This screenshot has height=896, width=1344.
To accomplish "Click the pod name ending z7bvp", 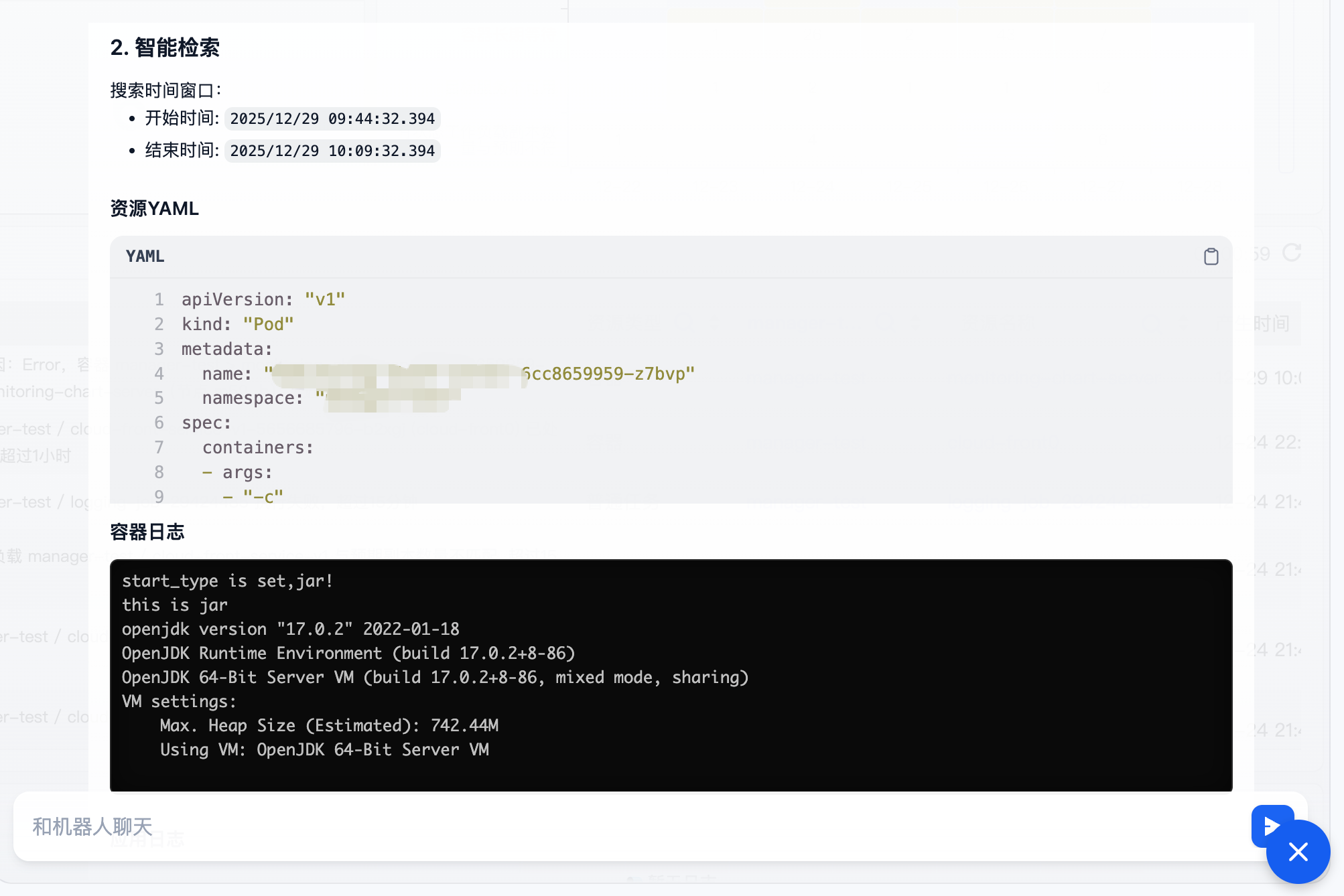I will coord(608,374).
